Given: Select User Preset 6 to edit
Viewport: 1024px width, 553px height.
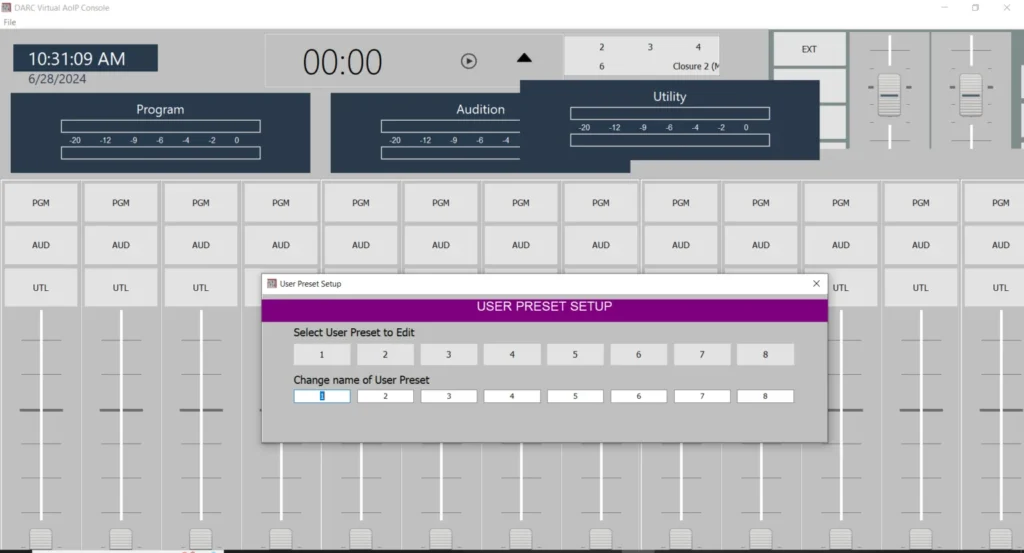Looking at the screenshot, I should click(x=638, y=355).
